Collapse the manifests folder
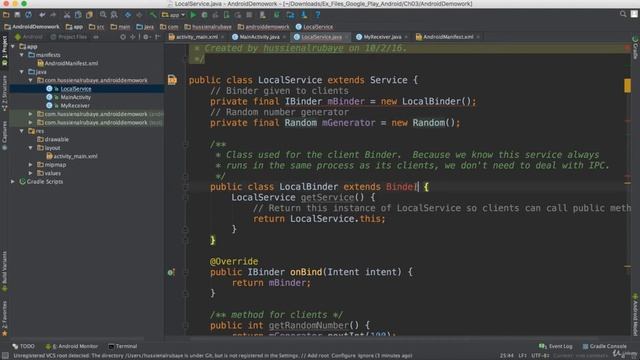640x360 pixels. coord(22,55)
